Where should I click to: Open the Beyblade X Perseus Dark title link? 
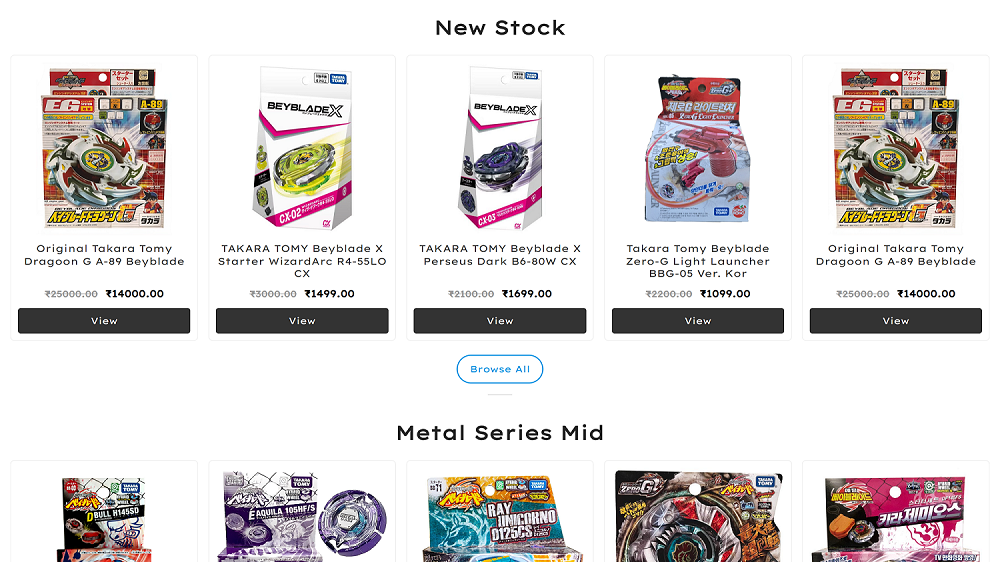tap(500, 255)
